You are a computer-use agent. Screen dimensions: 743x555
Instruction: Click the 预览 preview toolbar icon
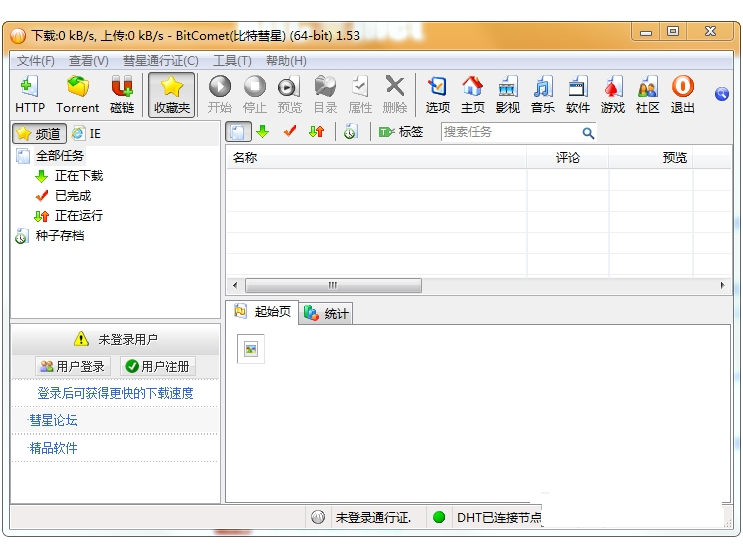coord(290,94)
